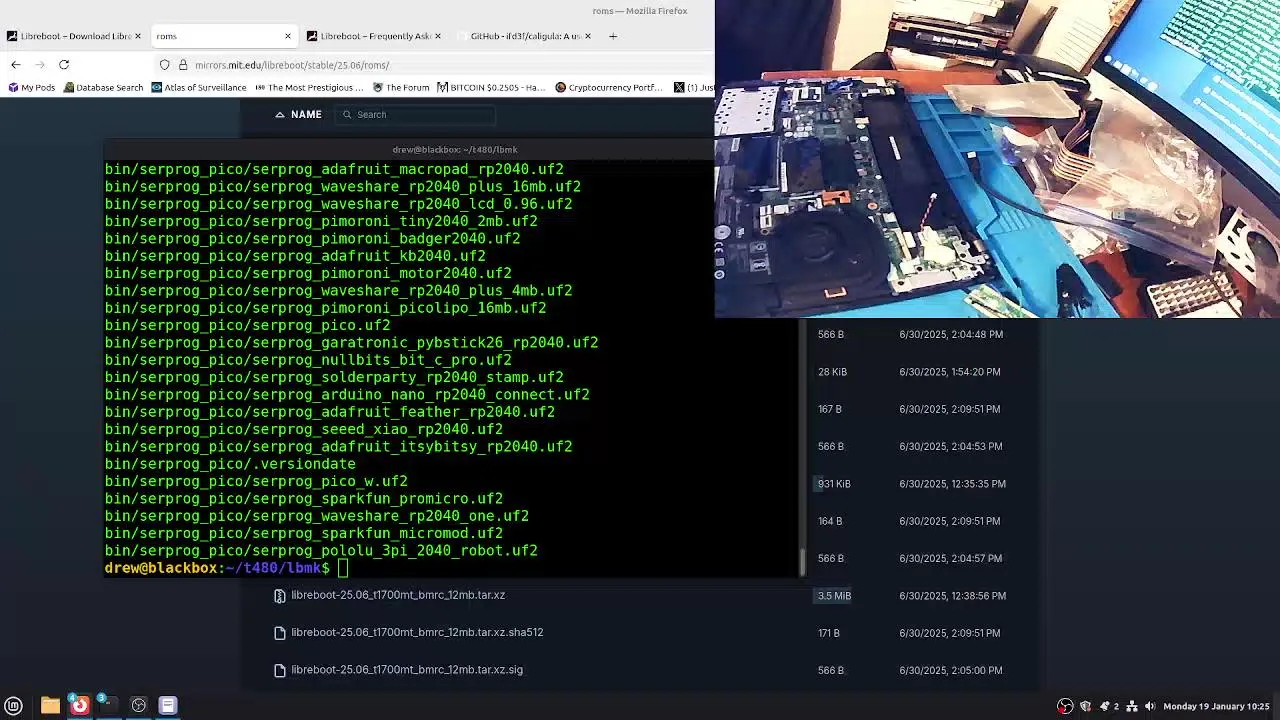
Task: Click terminal line 'serprog_pololu_3pi_2040_robot.uf2'
Action: point(321,551)
